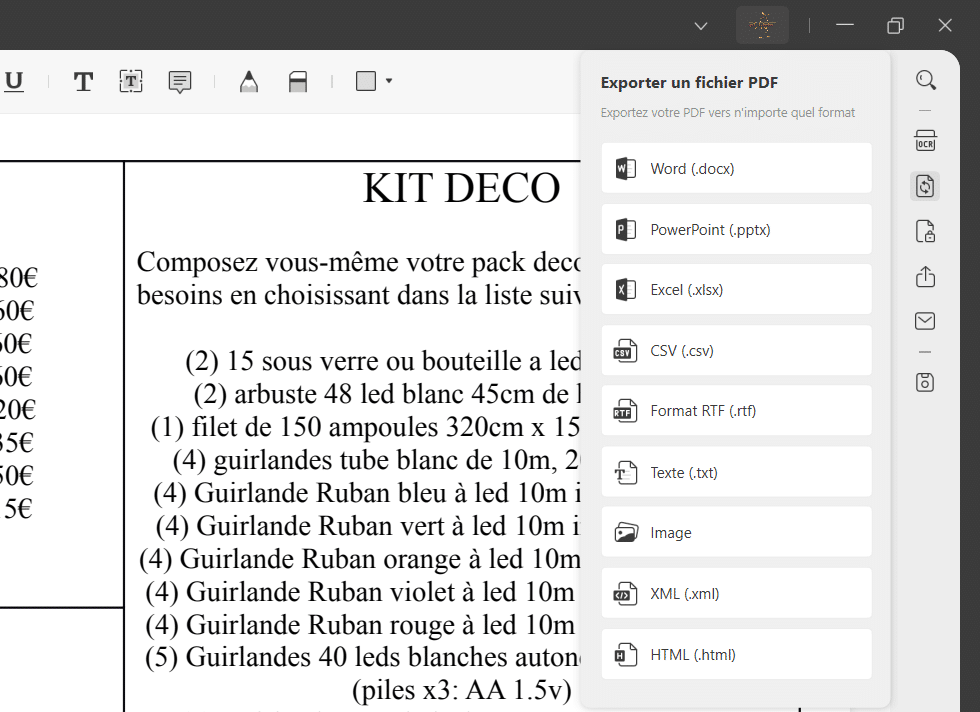The height and width of the screenshot is (712, 980).
Task: Click the "Guirlande Ruban vert" line
Action: tap(368, 526)
